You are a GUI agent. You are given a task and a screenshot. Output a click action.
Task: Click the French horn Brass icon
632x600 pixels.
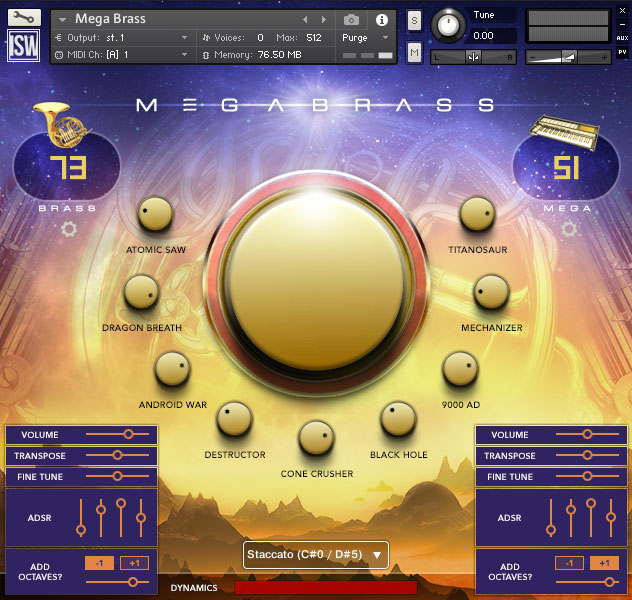[x=62, y=124]
